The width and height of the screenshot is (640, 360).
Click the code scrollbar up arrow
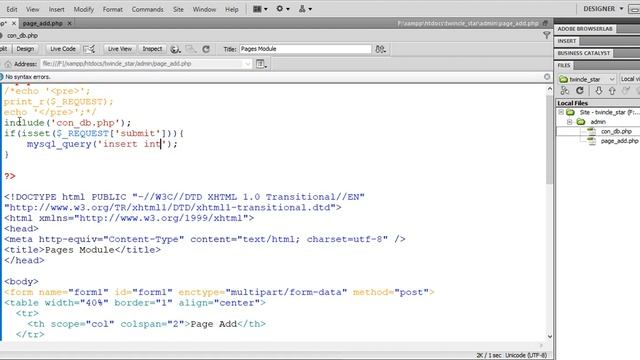[x=549, y=89]
